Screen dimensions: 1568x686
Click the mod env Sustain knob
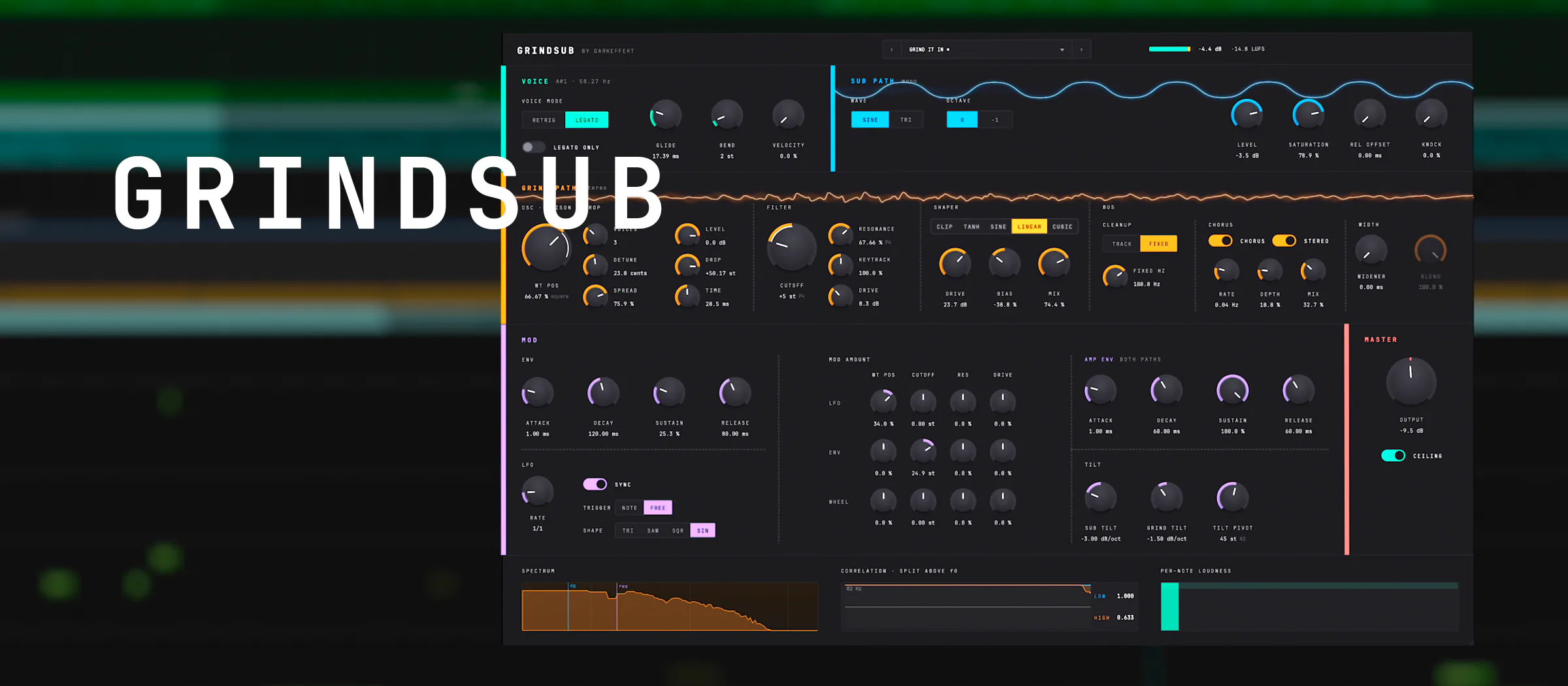tap(669, 393)
